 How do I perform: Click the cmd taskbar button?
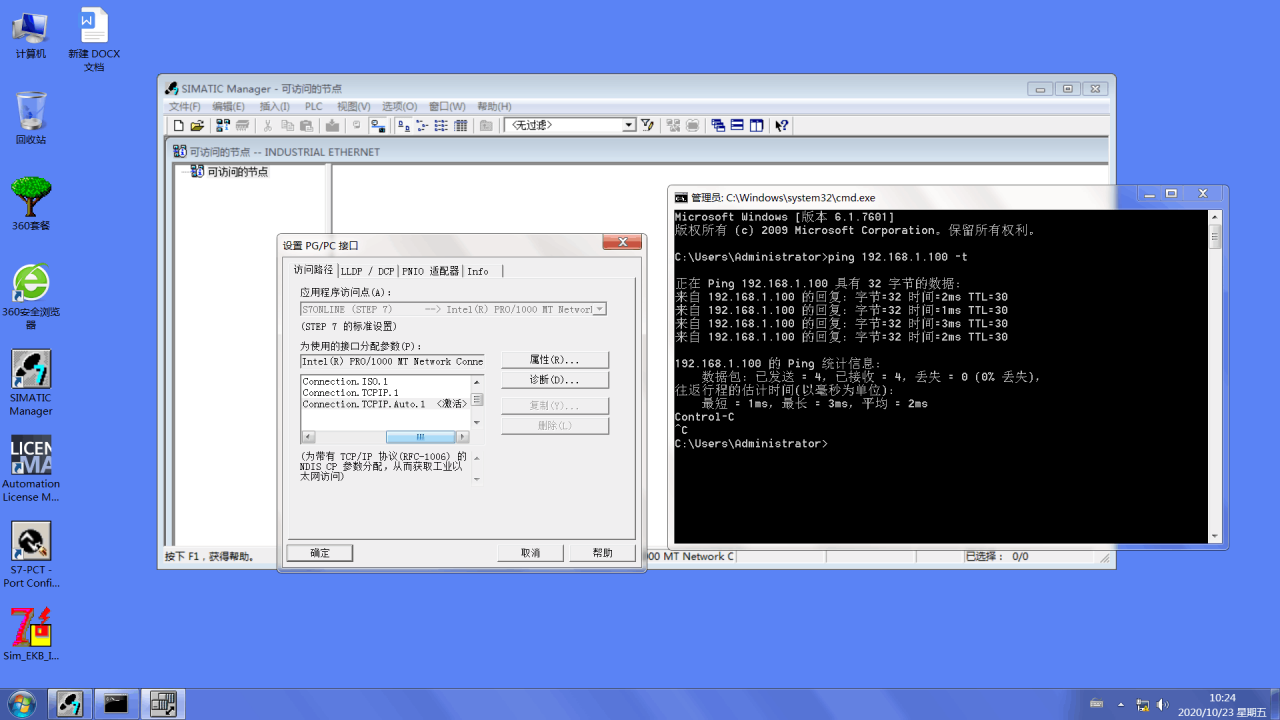click(116, 704)
